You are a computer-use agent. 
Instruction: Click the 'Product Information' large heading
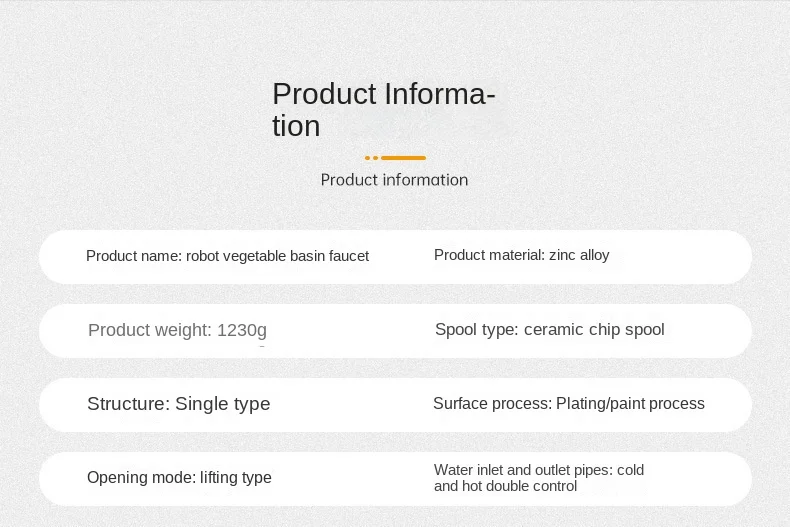point(384,109)
